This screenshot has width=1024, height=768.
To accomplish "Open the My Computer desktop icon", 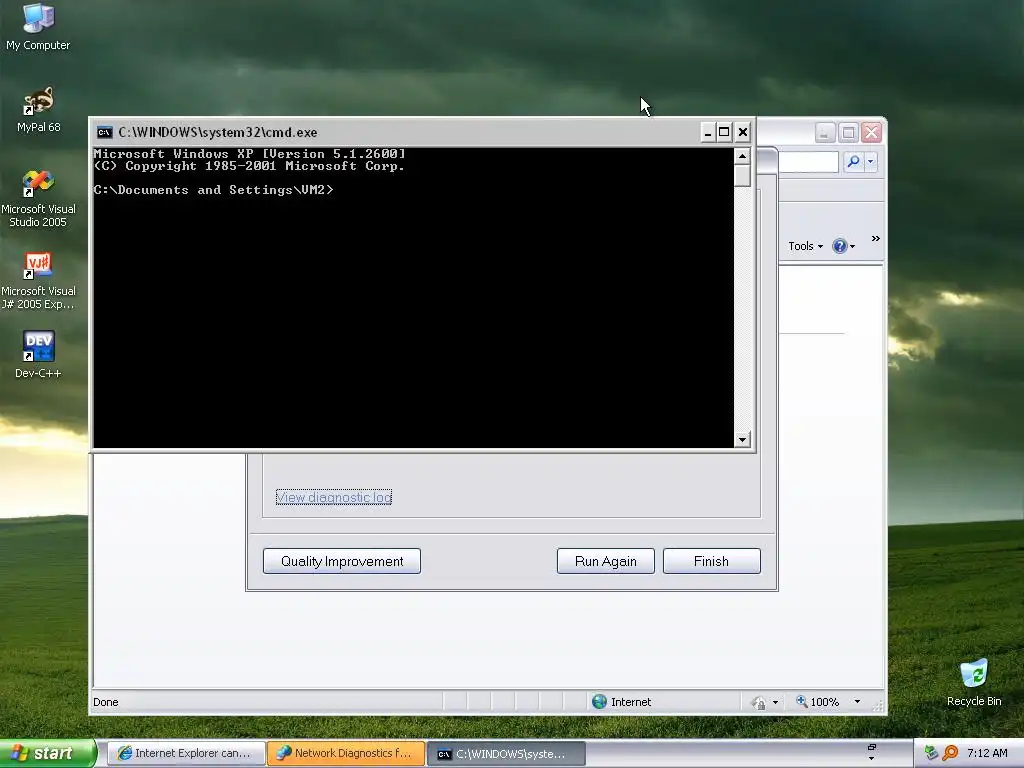I will pos(38,27).
